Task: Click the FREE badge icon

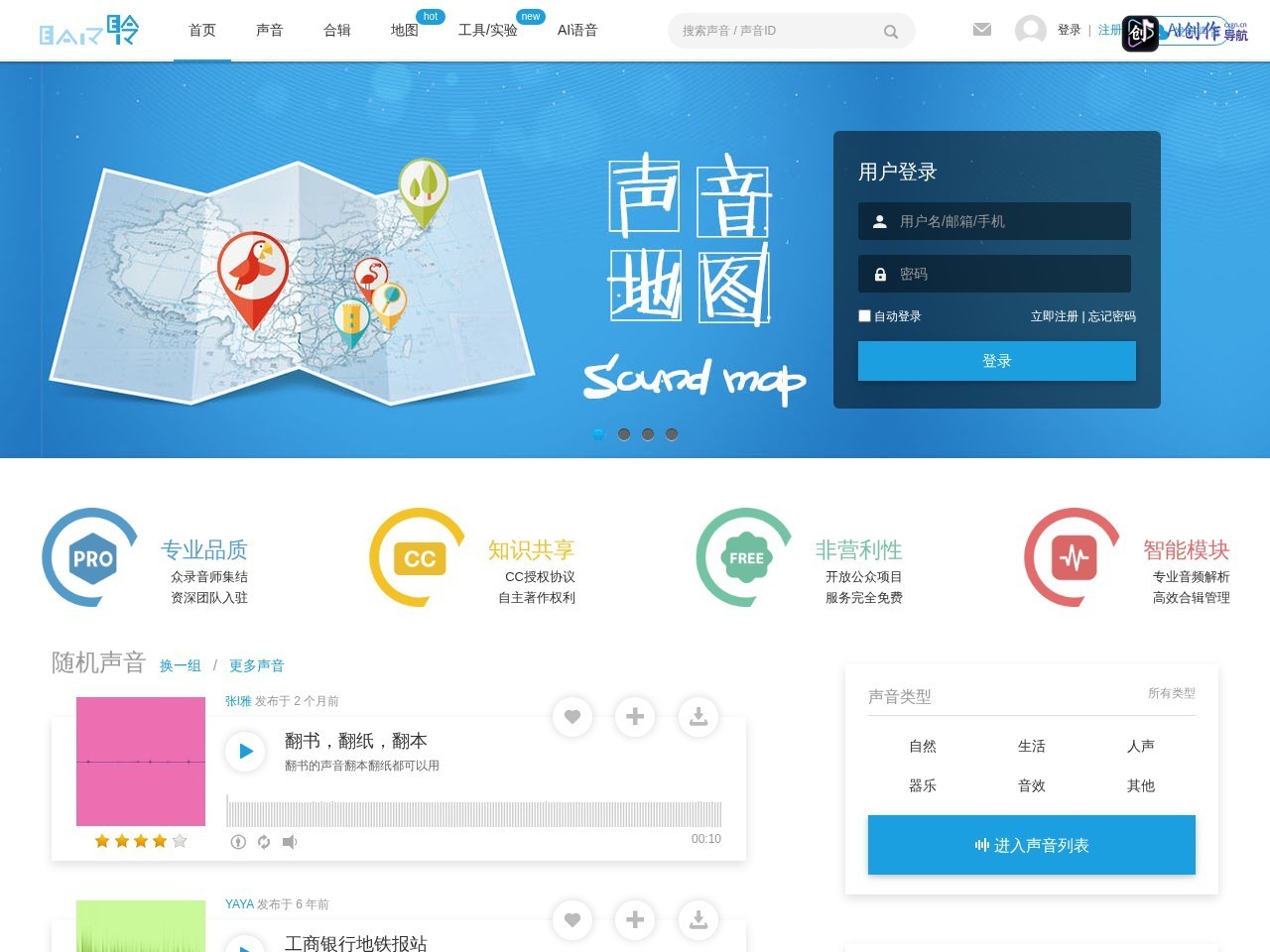Action: [x=746, y=558]
